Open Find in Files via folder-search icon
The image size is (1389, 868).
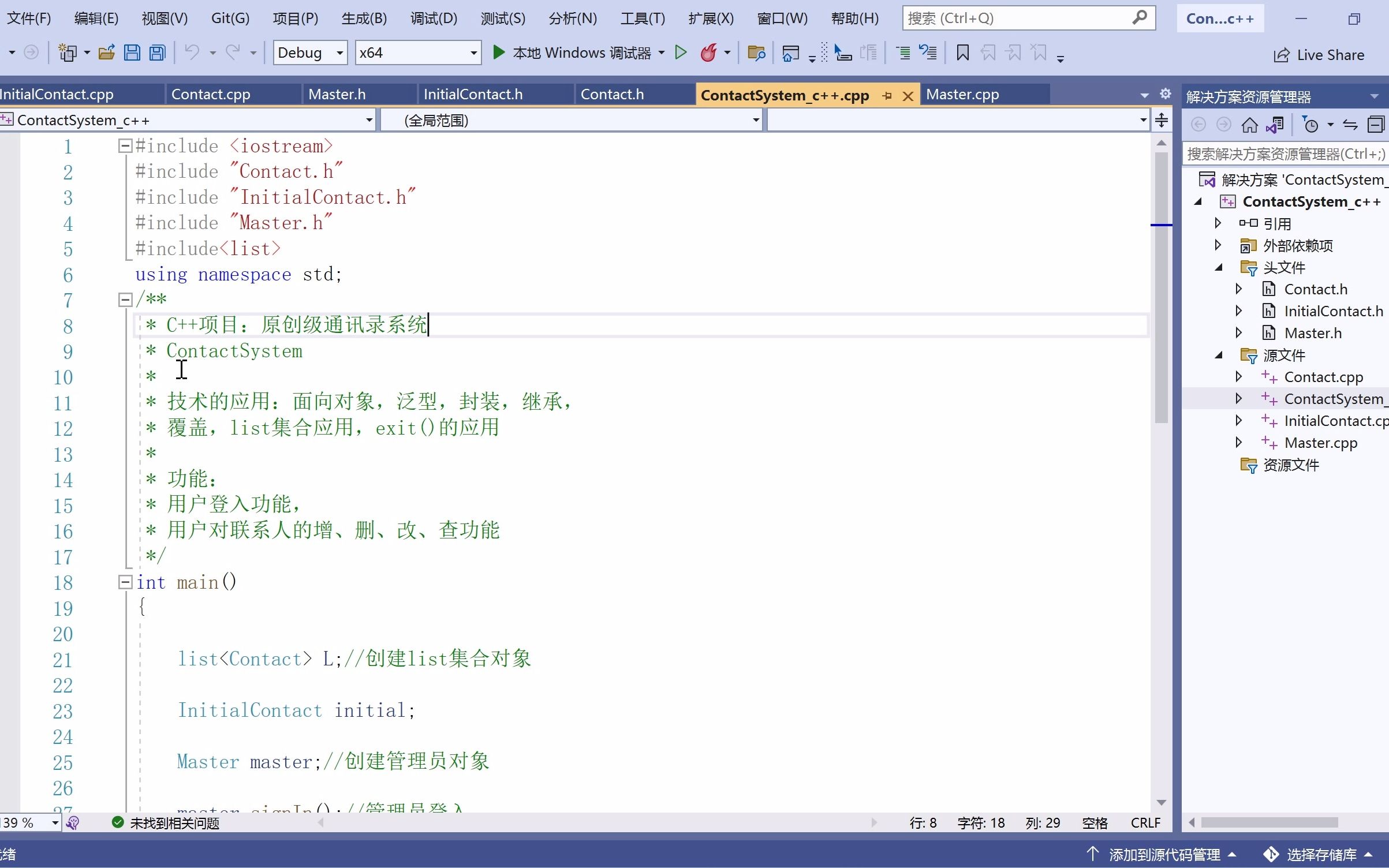click(756, 53)
